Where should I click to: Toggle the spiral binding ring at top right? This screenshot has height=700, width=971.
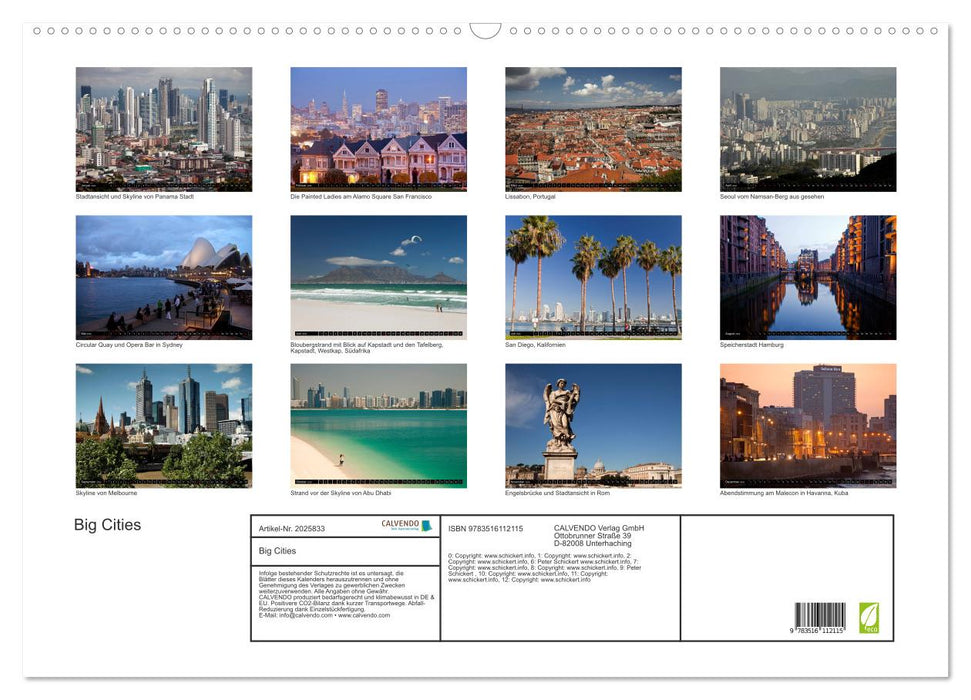coord(935,31)
